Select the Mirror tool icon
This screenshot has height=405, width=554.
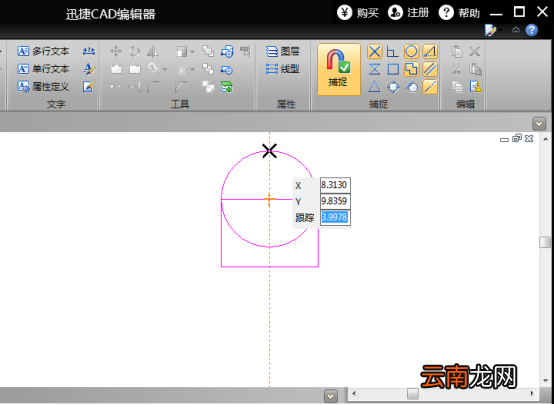point(153,52)
